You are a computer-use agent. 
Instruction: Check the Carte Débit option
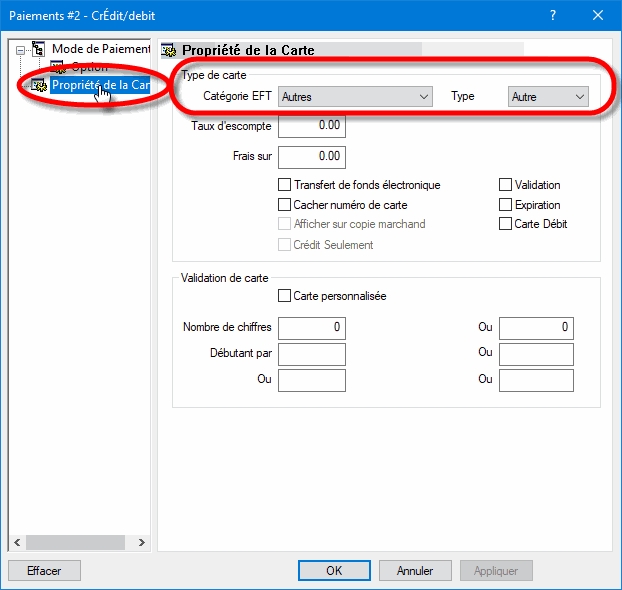[505, 224]
